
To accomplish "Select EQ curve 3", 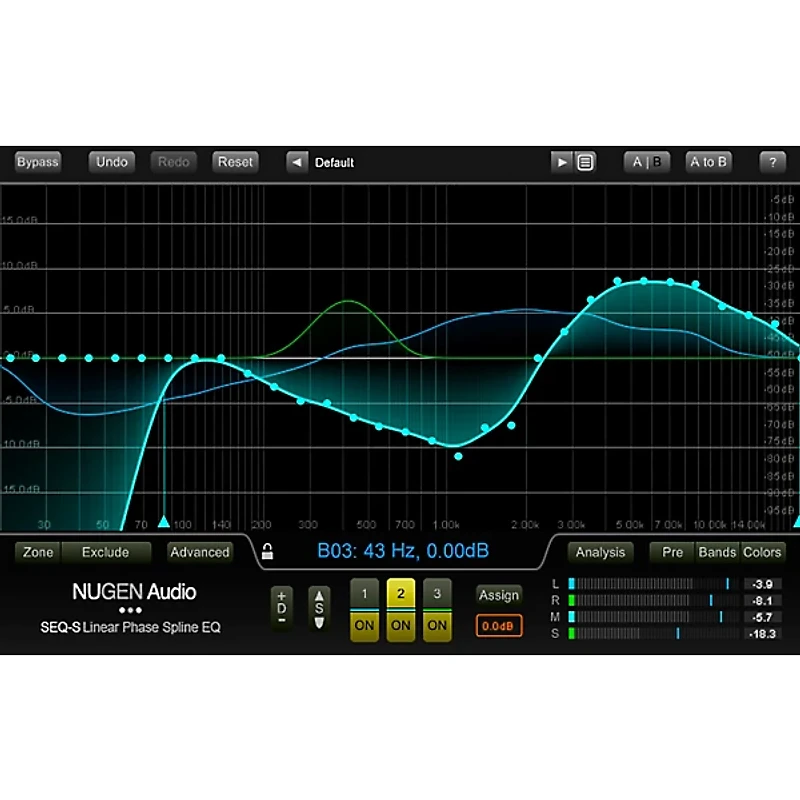I will point(437,594).
